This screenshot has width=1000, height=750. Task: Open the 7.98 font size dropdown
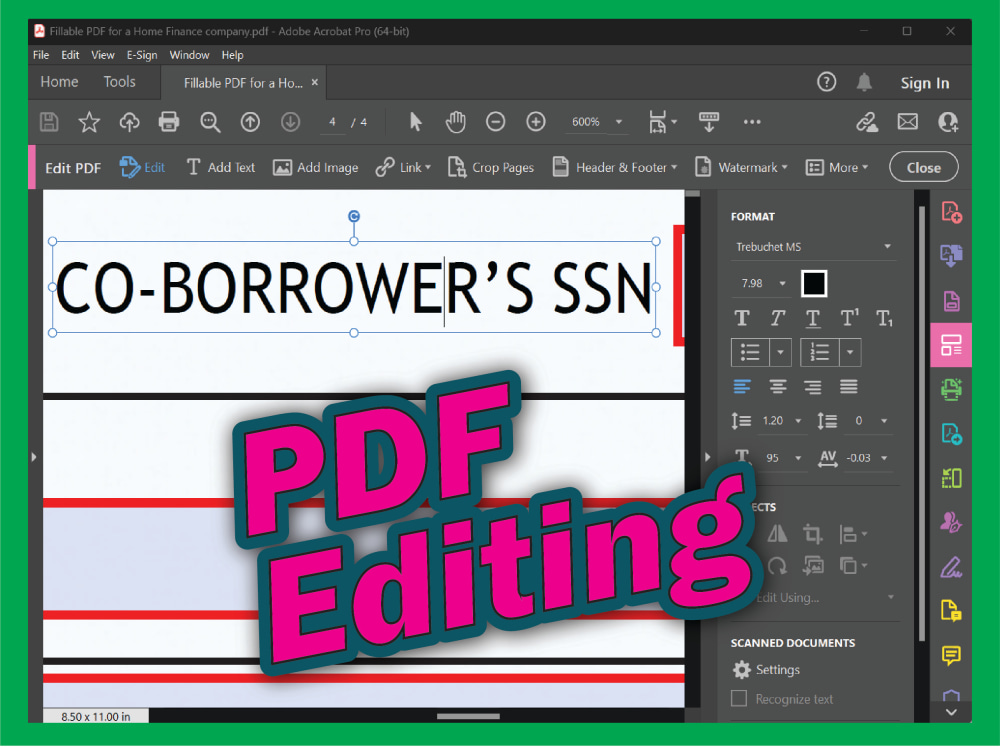(x=763, y=283)
